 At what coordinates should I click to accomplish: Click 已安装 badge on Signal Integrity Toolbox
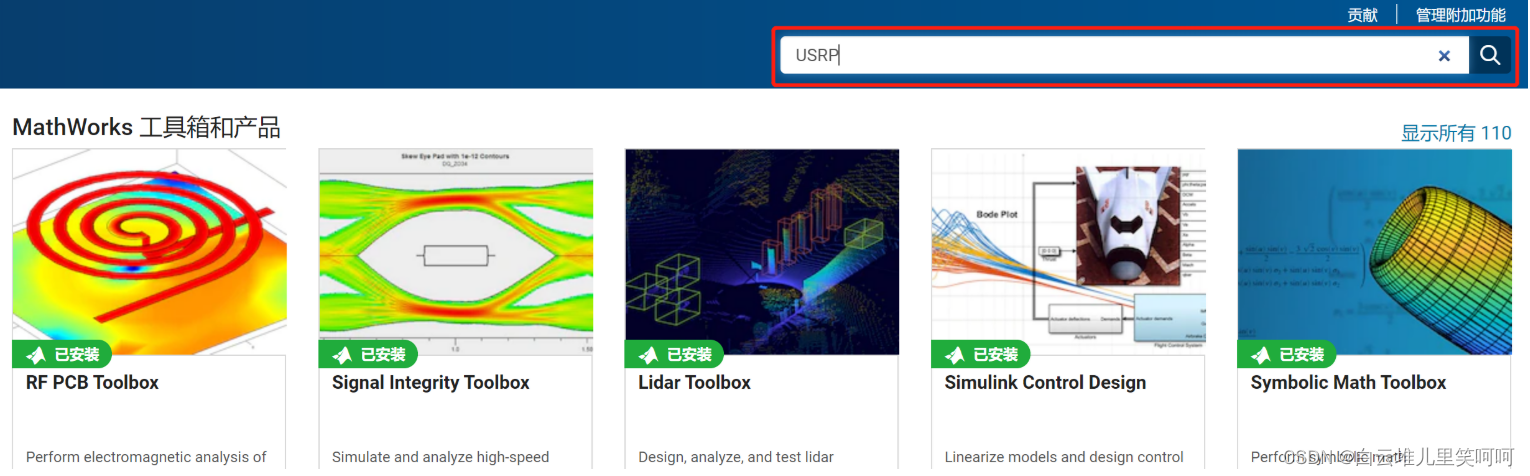point(368,354)
